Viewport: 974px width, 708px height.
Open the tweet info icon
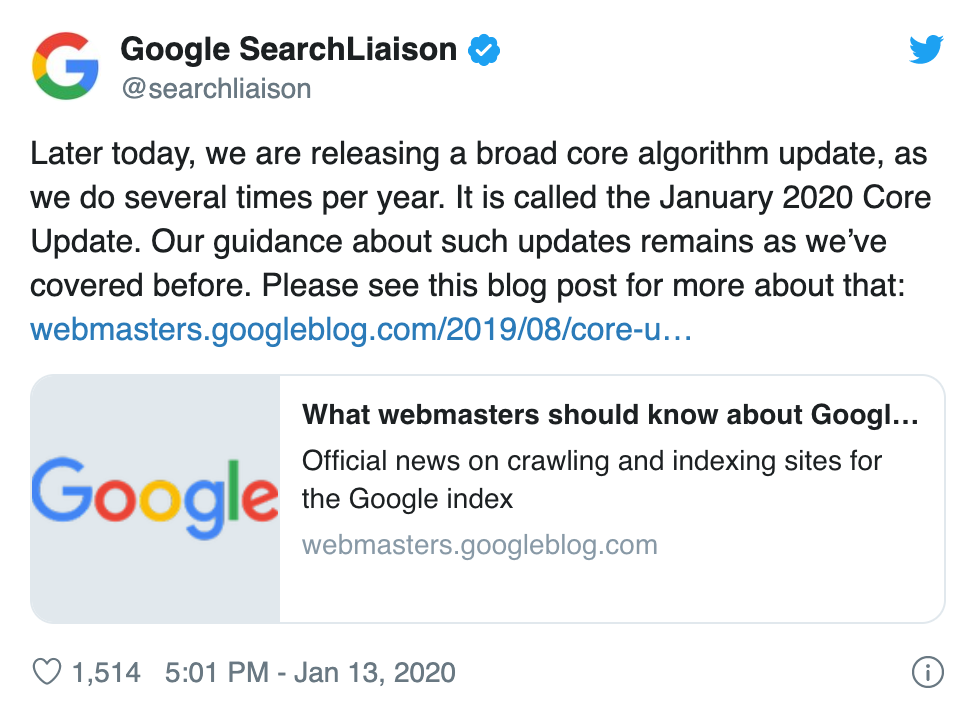[928, 672]
